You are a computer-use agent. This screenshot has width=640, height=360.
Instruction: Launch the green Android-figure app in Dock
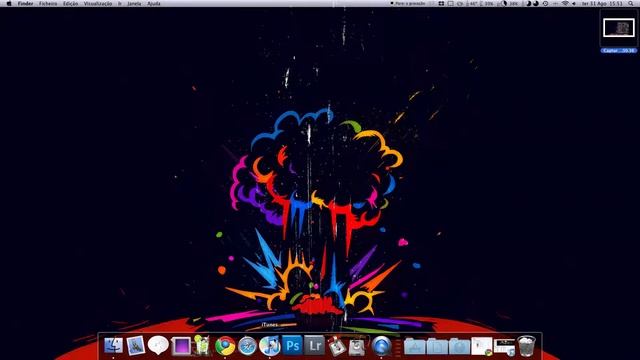(x=202, y=345)
